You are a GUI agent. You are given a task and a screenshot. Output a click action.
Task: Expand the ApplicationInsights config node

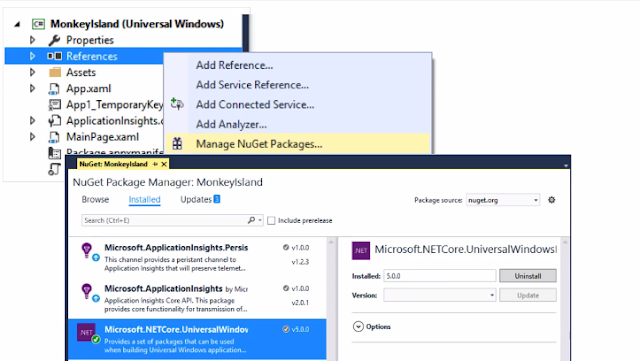coord(32,120)
